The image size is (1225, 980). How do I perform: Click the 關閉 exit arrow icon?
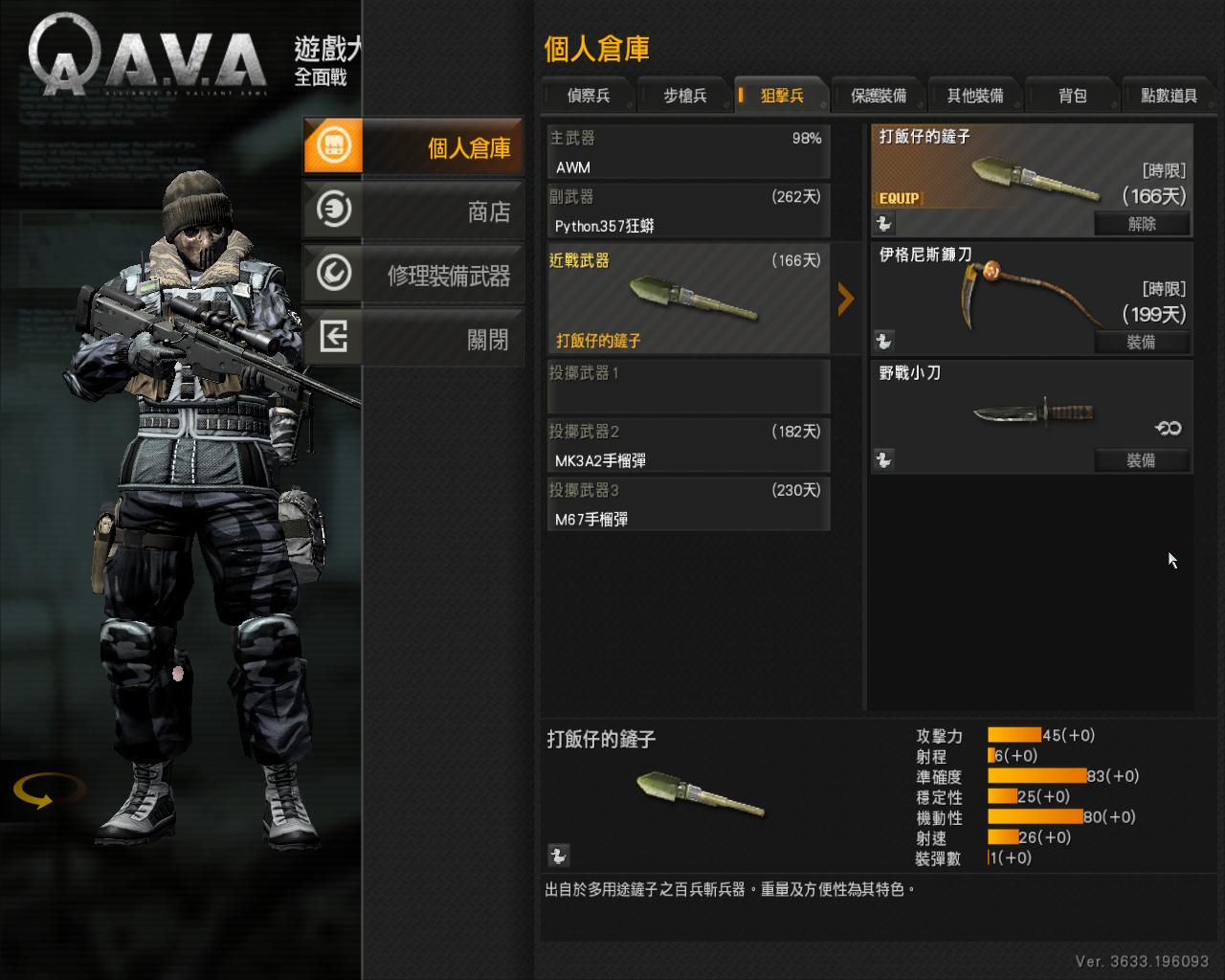pos(333,337)
